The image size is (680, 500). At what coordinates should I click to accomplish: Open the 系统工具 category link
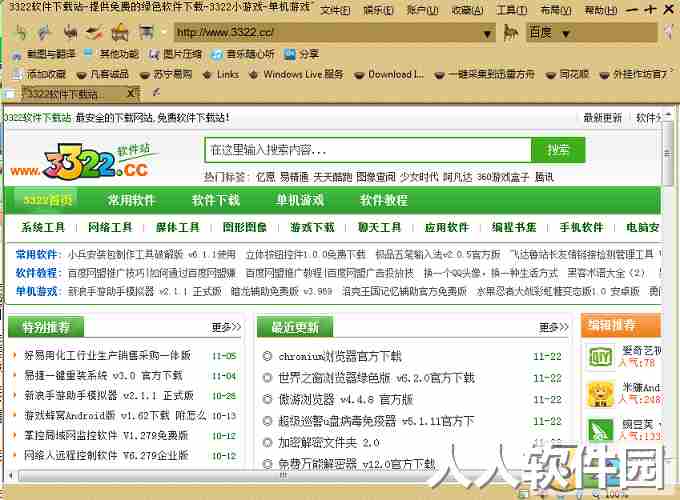pyautogui.click(x=42, y=227)
